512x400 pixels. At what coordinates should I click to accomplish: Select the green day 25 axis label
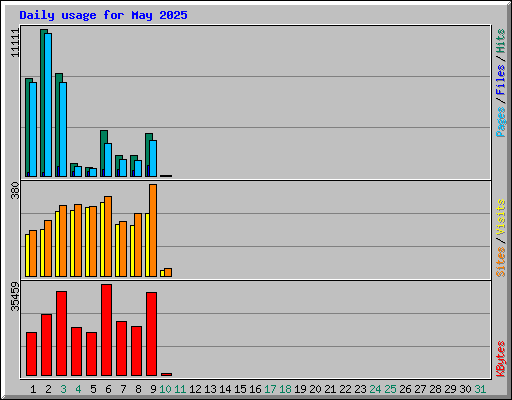pyautogui.click(x=390, y=389)
